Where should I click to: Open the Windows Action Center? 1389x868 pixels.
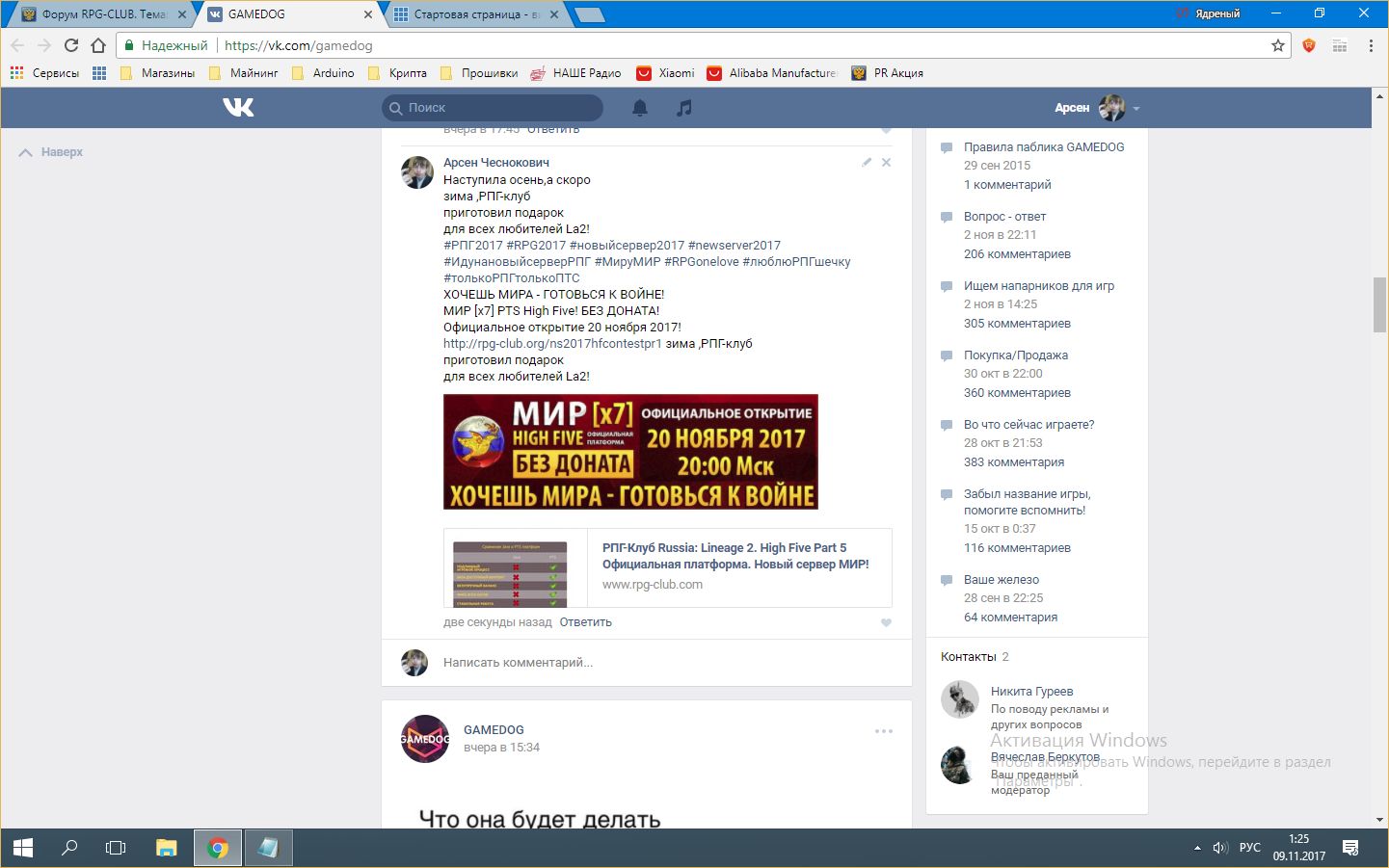(x=1350, y=848)
